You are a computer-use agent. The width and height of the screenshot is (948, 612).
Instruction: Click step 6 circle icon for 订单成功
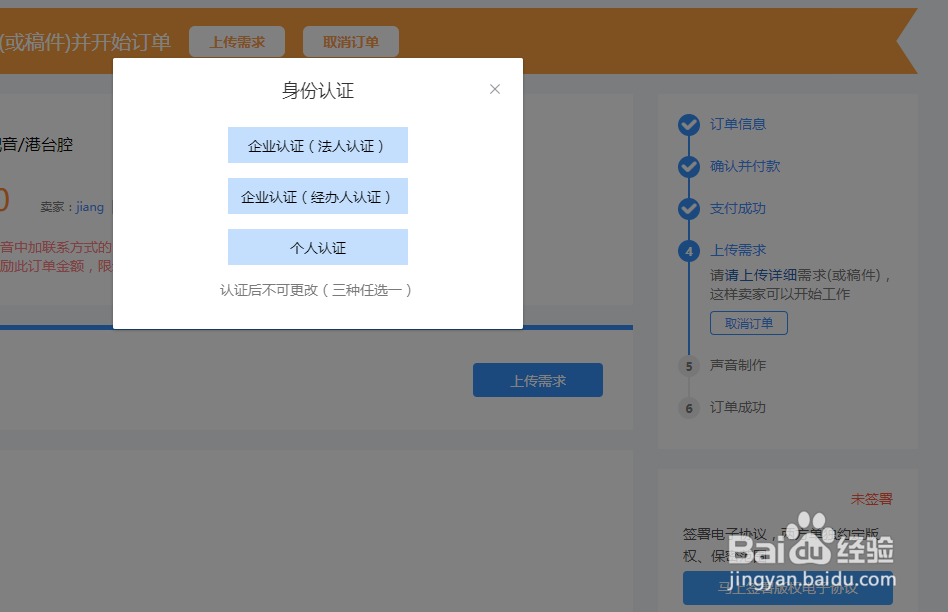689,408
